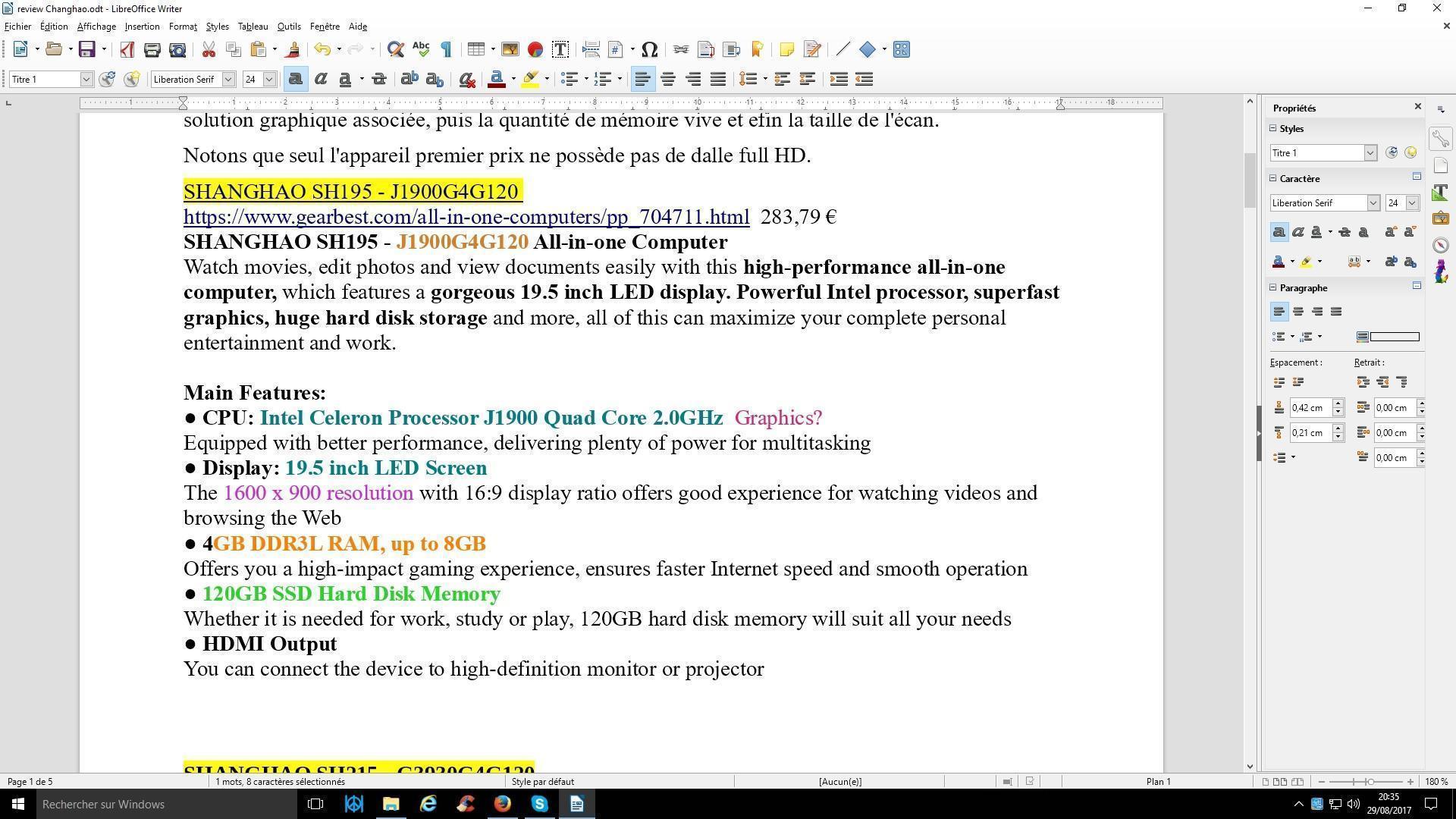Open Navigator from sidebar compass icon
This screenshot has width=1456, height=819.
[1441, 246]
